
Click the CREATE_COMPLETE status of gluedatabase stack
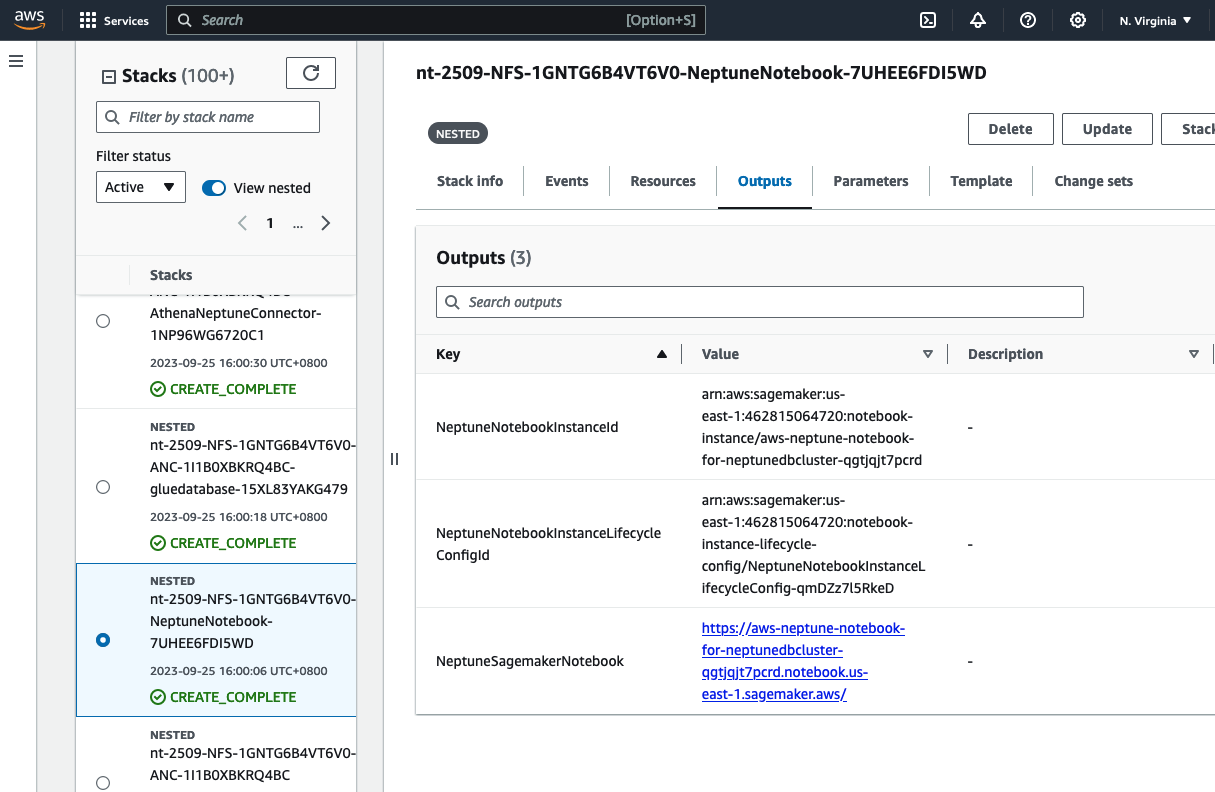(223, 543)
